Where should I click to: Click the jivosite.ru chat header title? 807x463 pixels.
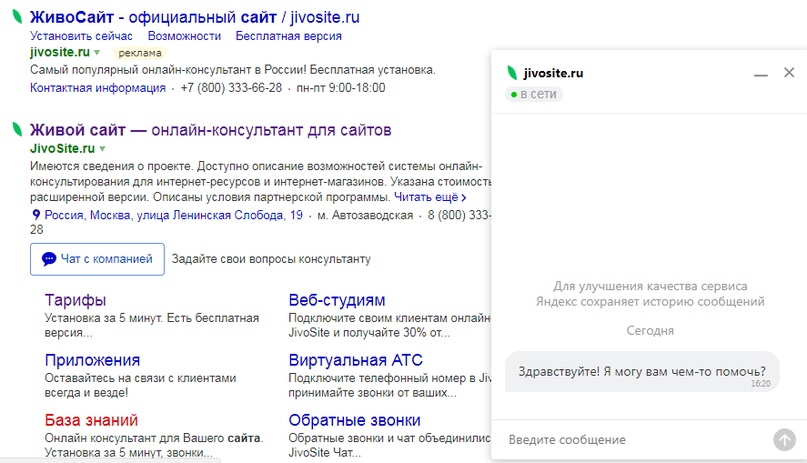click(x=553, y=73)
